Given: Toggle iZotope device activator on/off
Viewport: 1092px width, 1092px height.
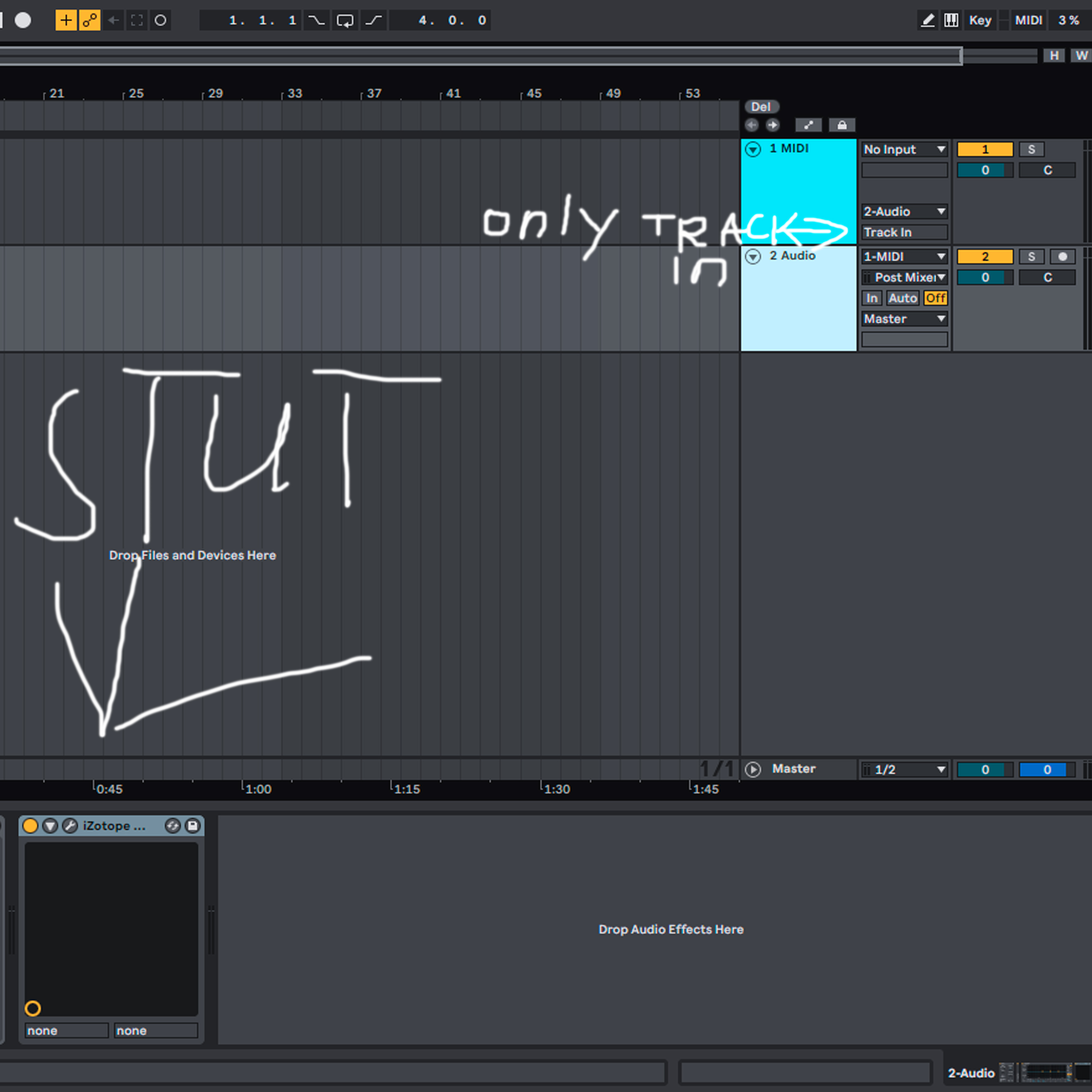Looking at the screenshot, I should pyautogui.click(x=31, y=826).
